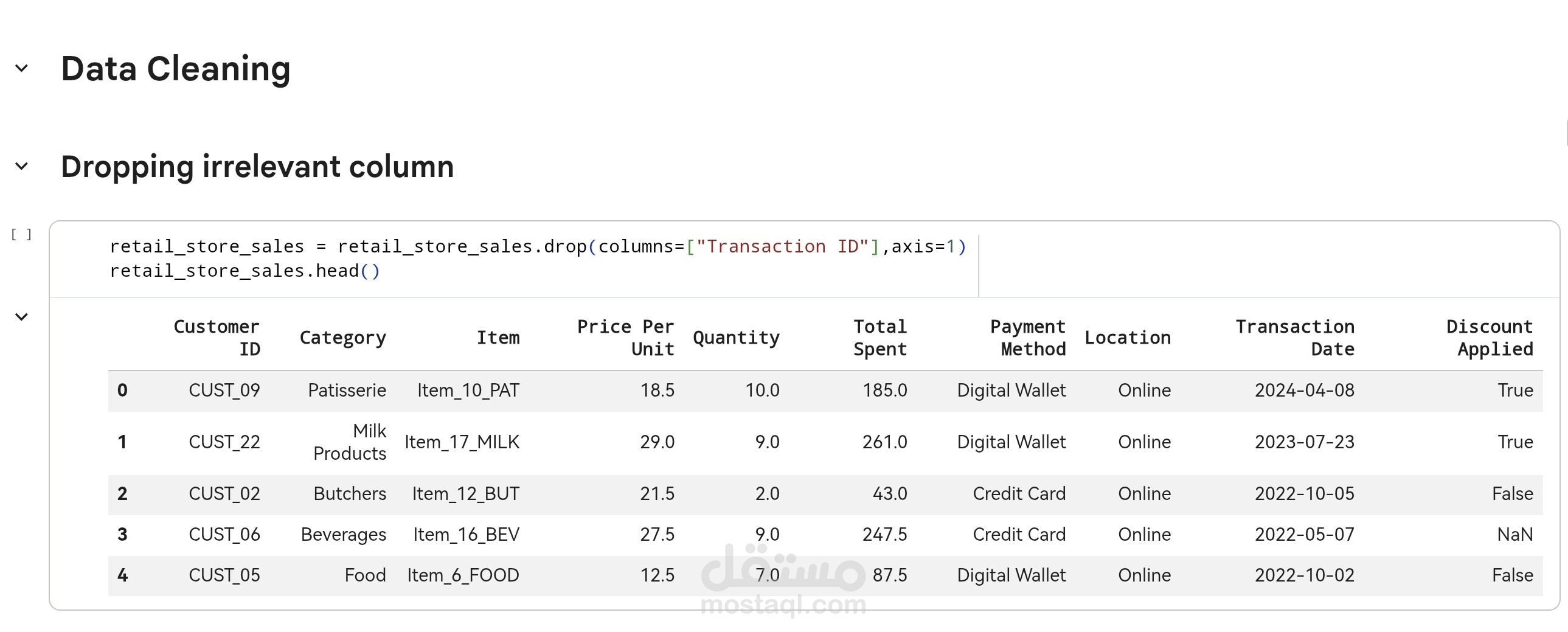Select row index 3

point(122,535)
